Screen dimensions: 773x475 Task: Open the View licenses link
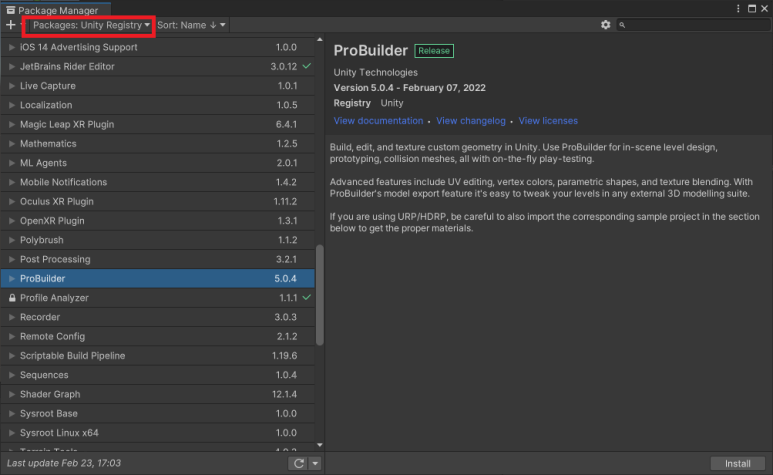coord(548,121)
